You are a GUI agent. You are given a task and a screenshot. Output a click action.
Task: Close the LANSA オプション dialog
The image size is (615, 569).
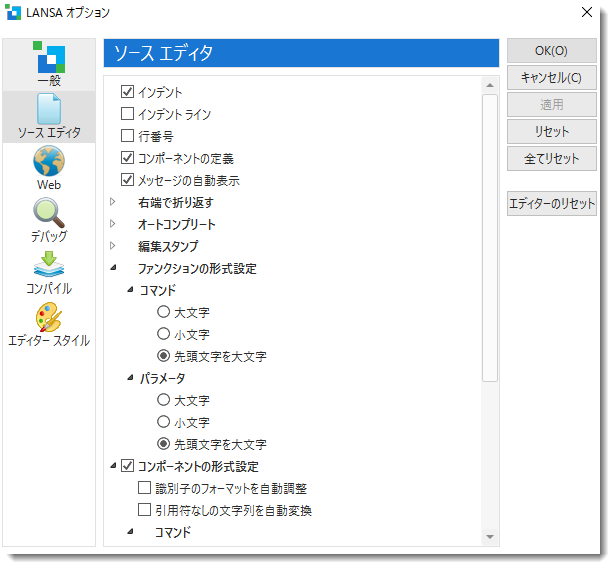pos(587,12)
